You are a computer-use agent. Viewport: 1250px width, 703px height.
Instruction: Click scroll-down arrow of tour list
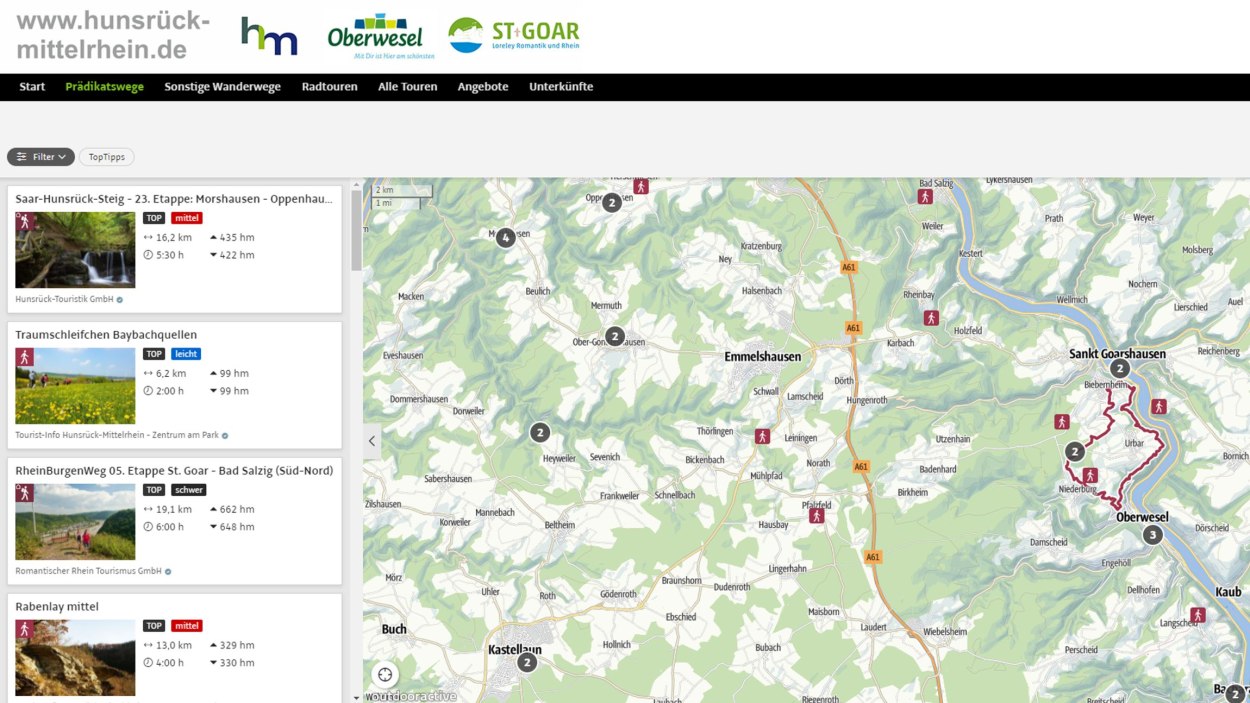coord(356,697)
